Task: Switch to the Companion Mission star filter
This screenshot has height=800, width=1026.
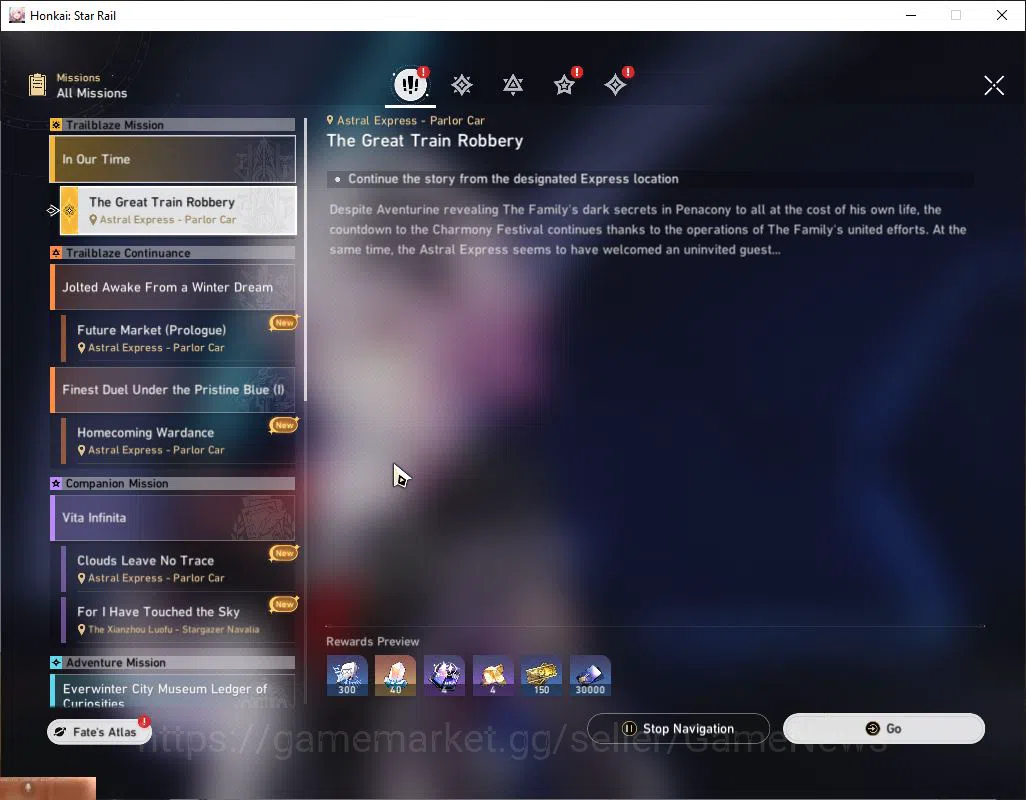Action: pos(564,84)
